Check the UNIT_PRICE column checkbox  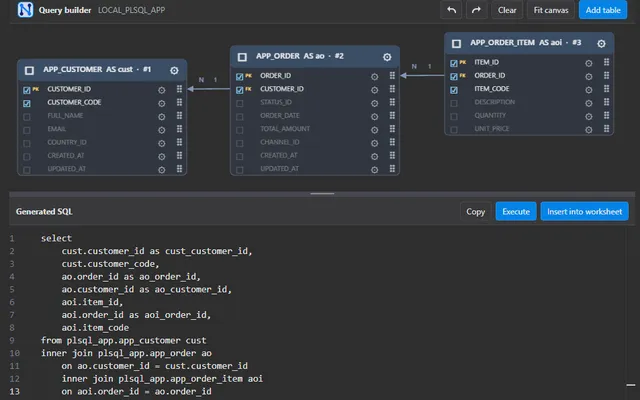(454, 130)
